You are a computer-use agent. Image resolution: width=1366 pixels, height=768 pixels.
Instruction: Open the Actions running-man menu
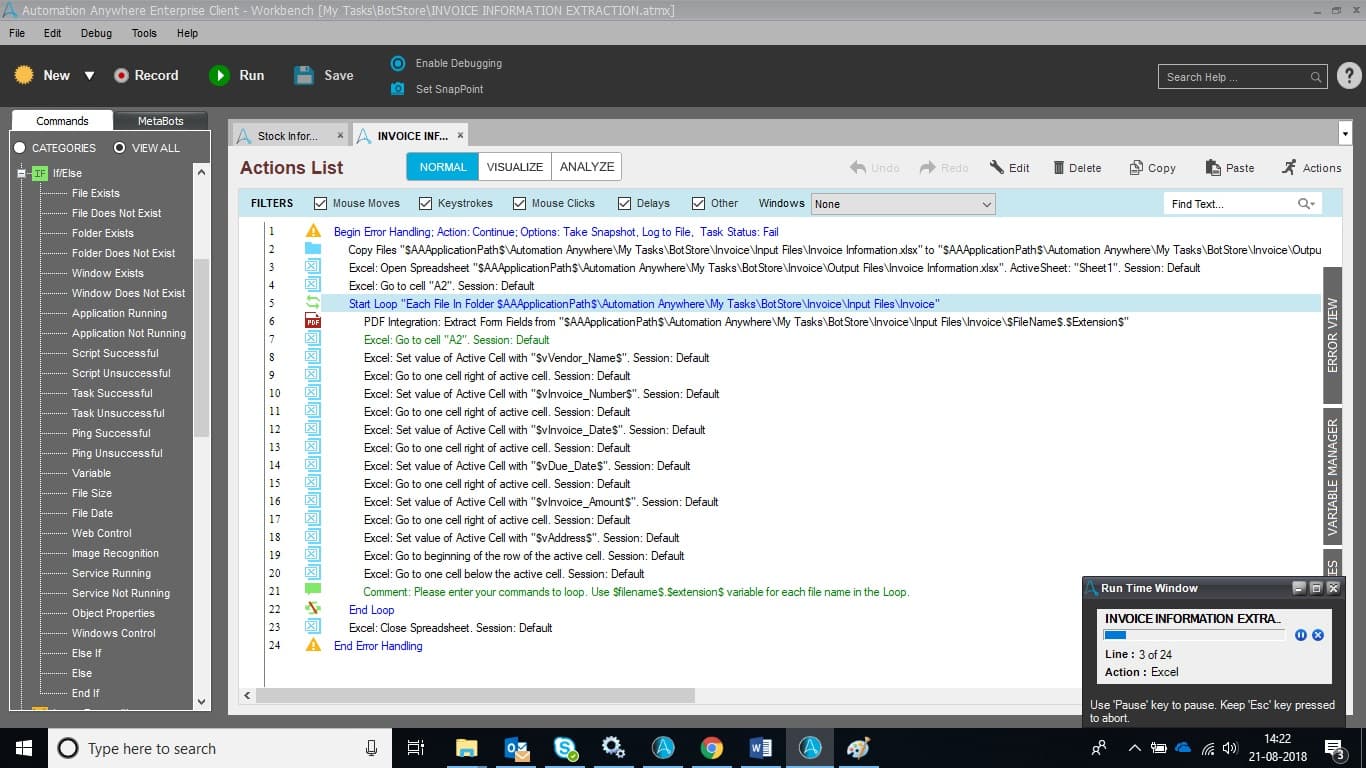click(1311, 168)
